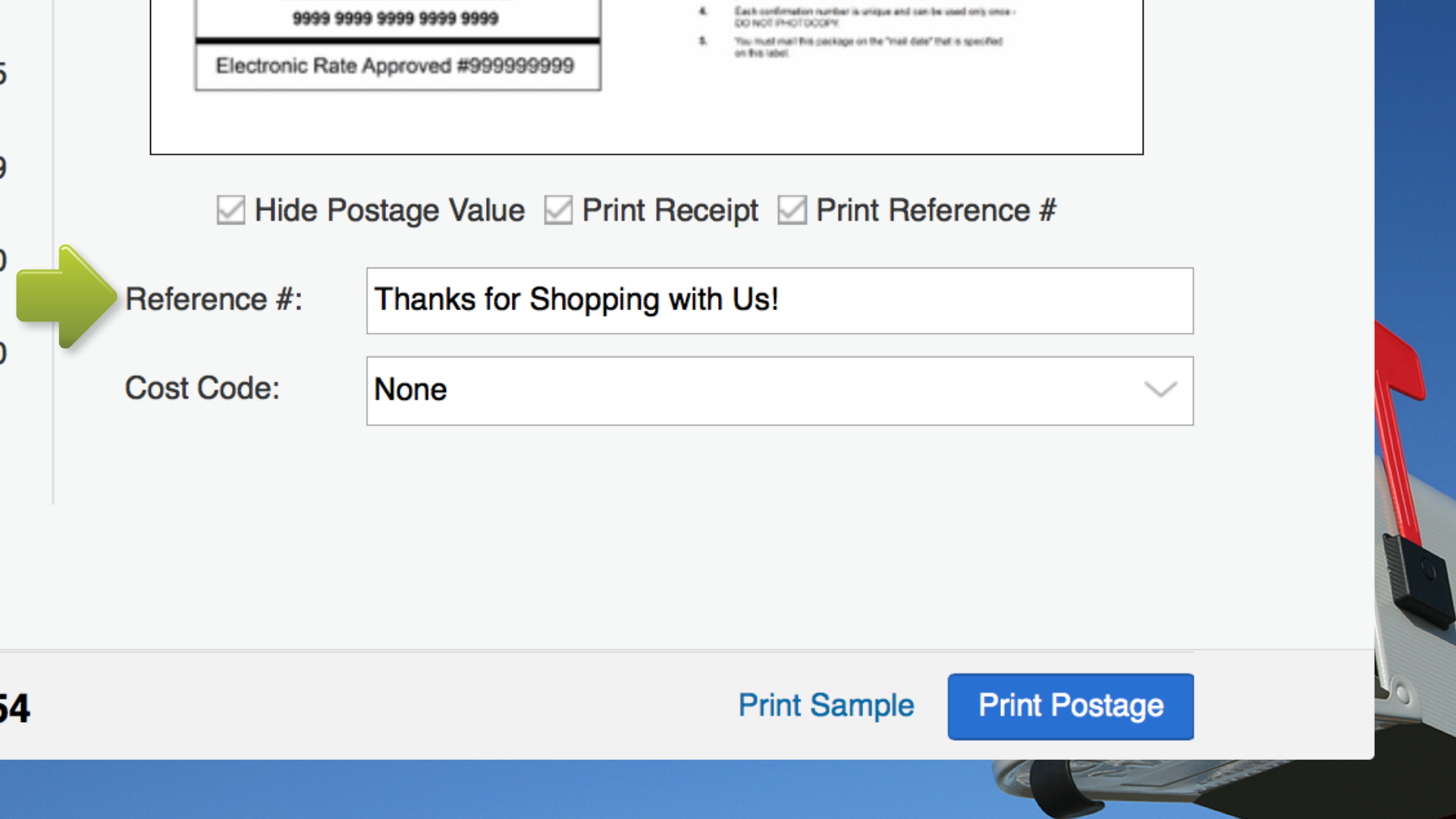The height and width of the screenshot is (819, 1456).
Task: Click the bold number 54 at bottom left
Action: point(14,709)
